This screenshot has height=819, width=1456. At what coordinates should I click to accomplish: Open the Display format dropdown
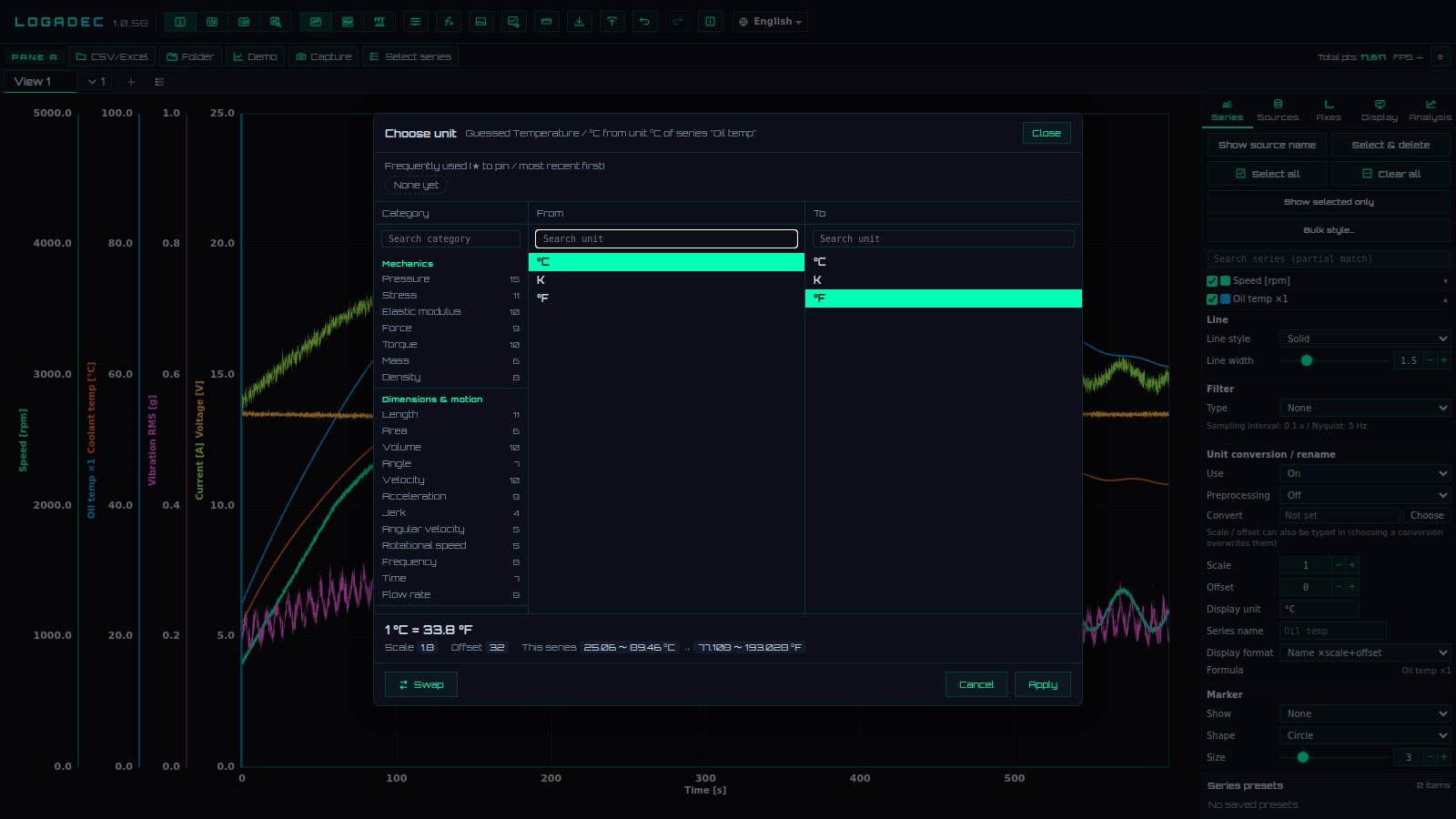pos(1365,652)
